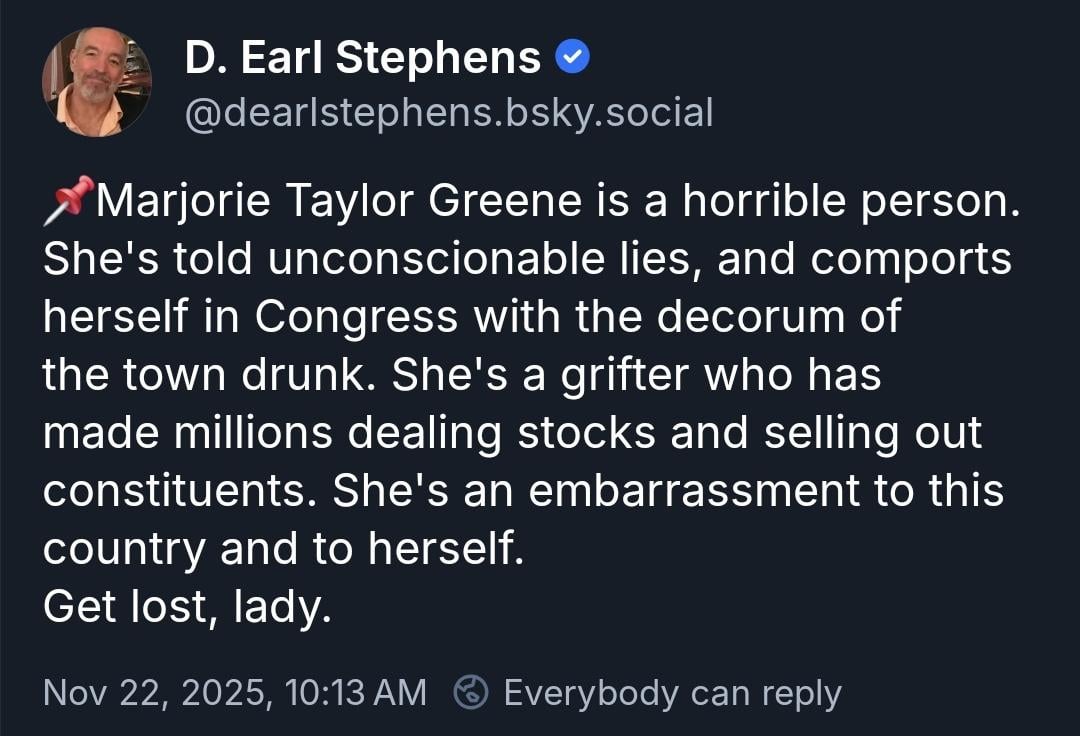Open D. Earl Stephens' profile avatar
Screen dimensions: 1080x736
(97, 82)
